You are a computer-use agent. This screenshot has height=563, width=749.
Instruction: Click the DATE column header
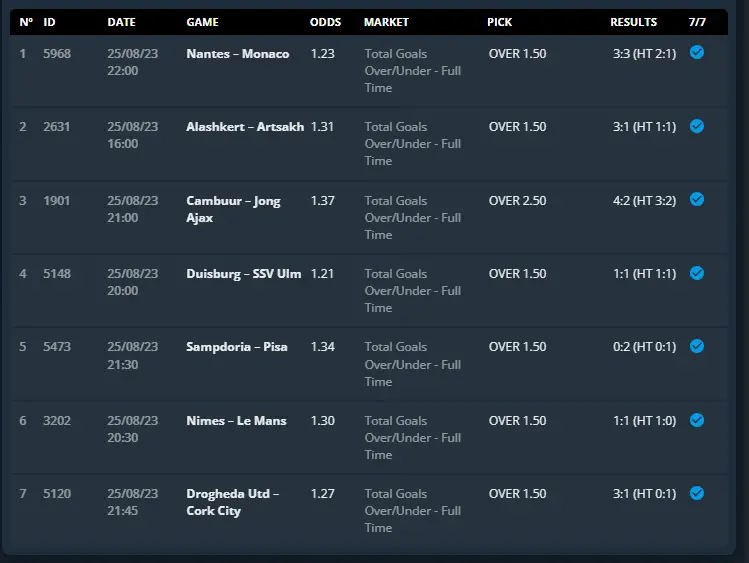coord(121,22)
